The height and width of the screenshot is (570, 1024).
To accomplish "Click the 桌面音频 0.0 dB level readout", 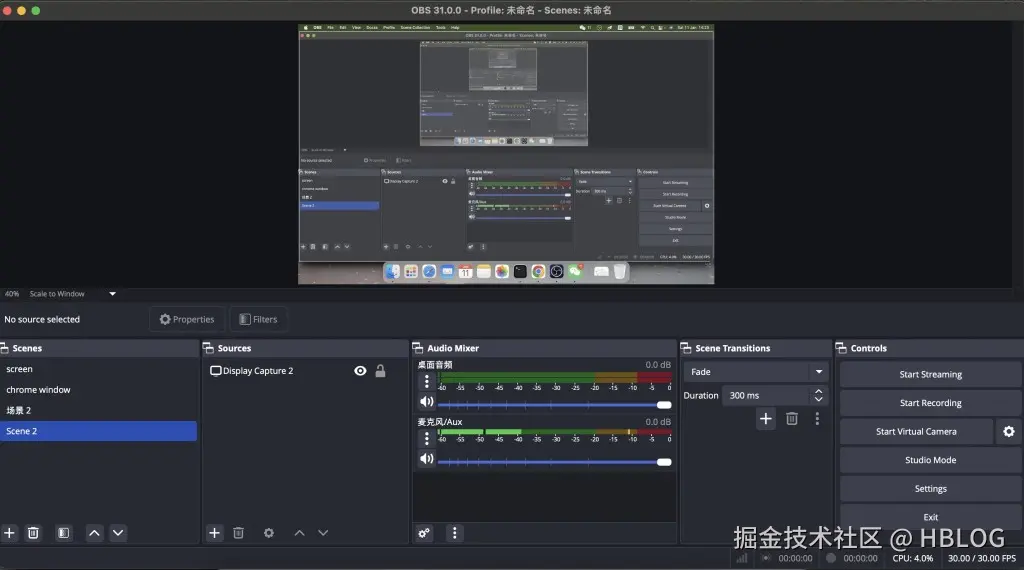I will (x=658, y=365).
